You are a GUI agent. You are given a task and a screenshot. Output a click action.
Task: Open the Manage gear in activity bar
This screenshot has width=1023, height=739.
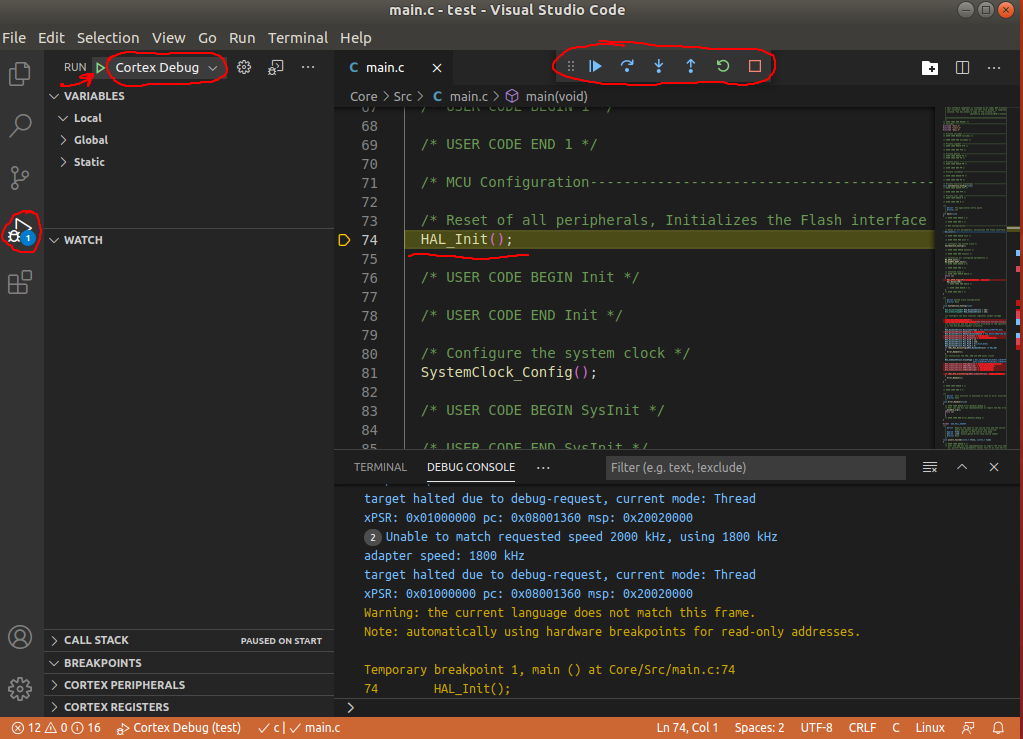click(20, 688)
